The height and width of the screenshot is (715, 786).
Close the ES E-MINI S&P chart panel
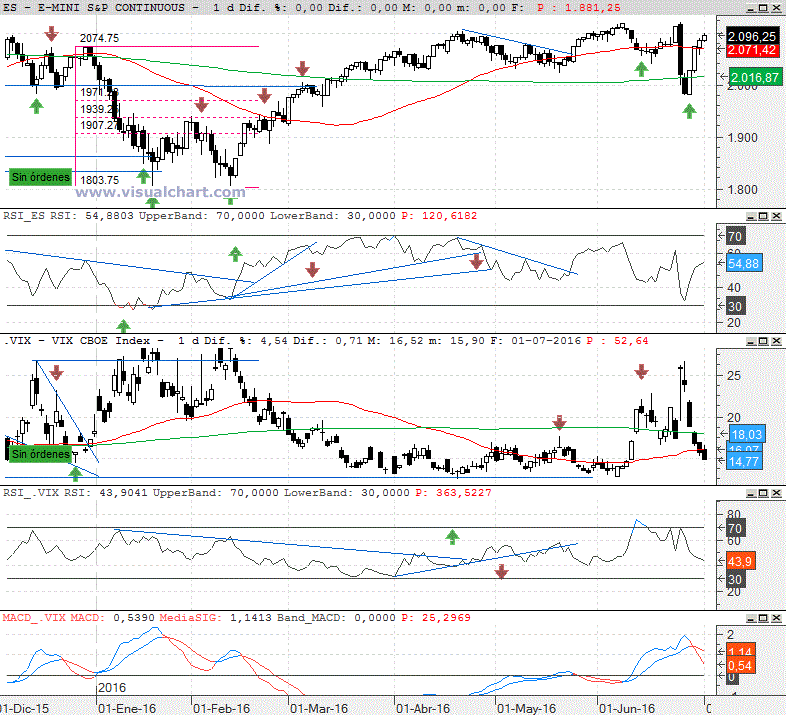[776, 8]
